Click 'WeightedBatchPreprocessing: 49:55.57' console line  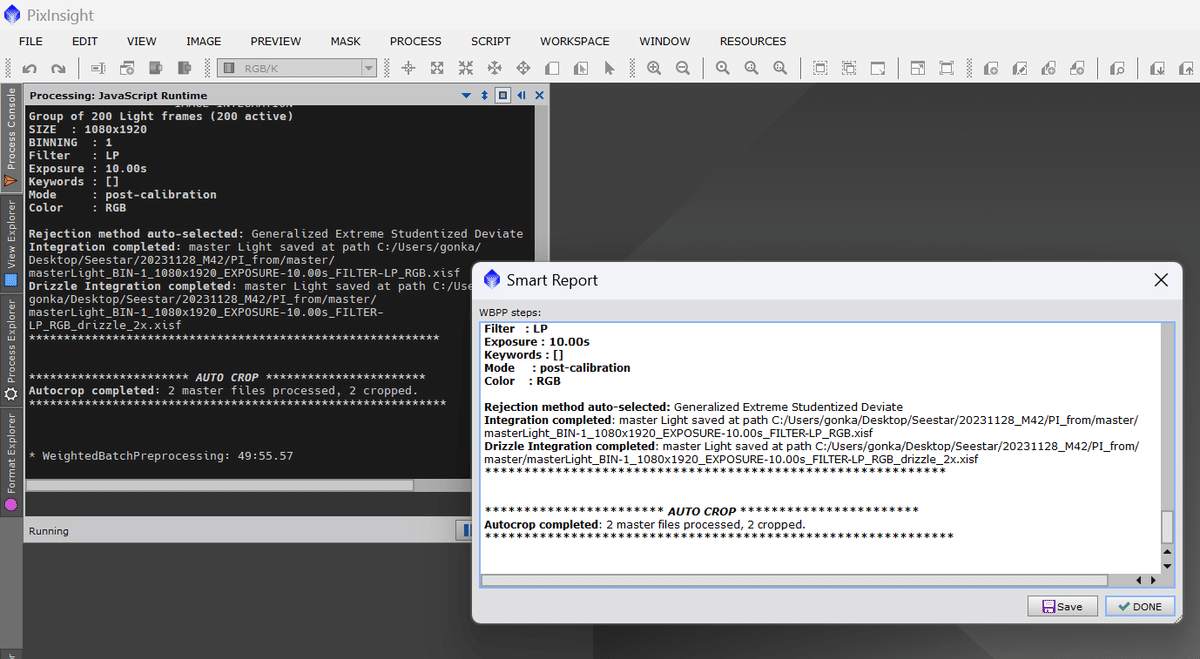[161, 456]
